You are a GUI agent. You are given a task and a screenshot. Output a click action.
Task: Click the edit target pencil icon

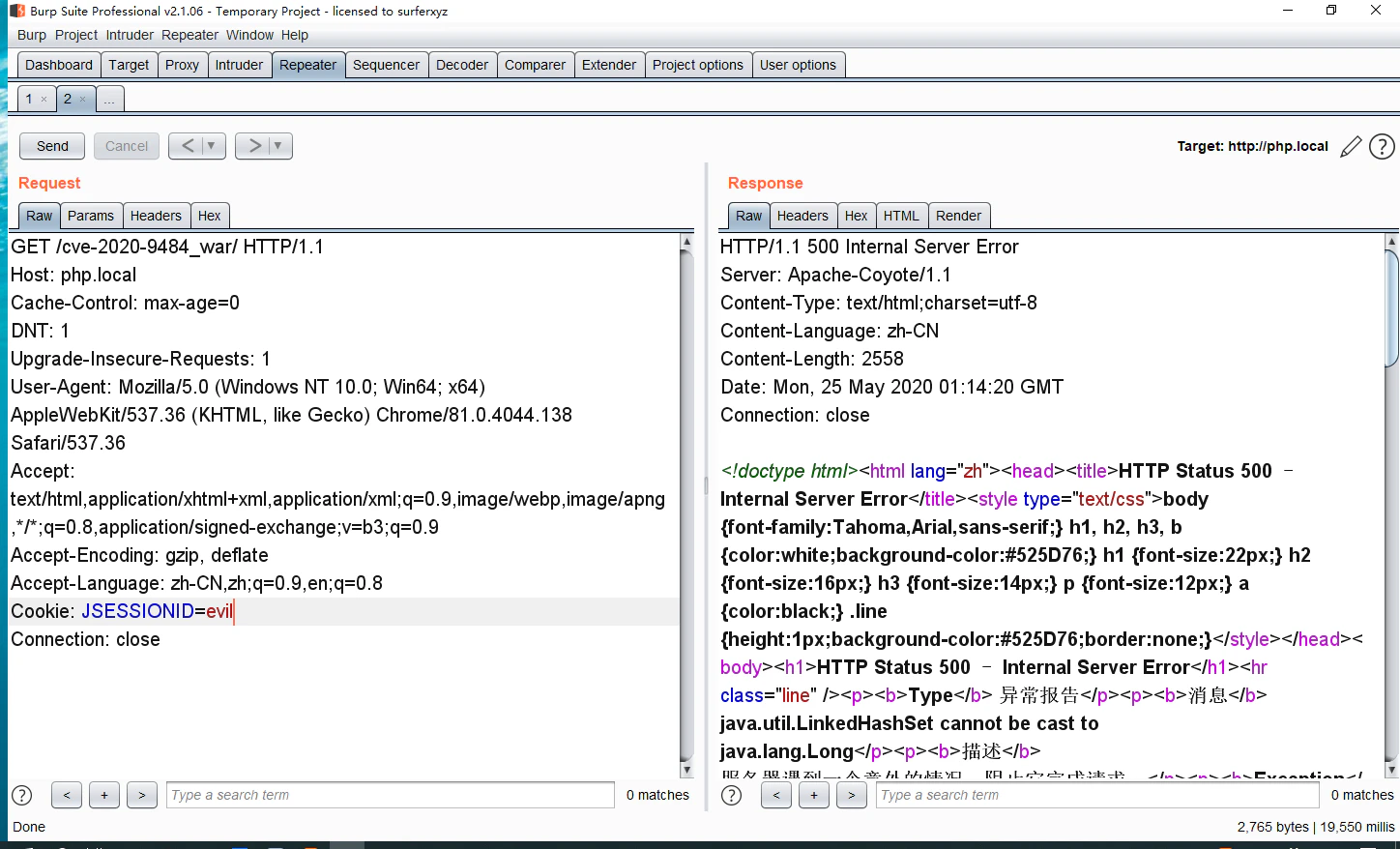pos(1351,147)
